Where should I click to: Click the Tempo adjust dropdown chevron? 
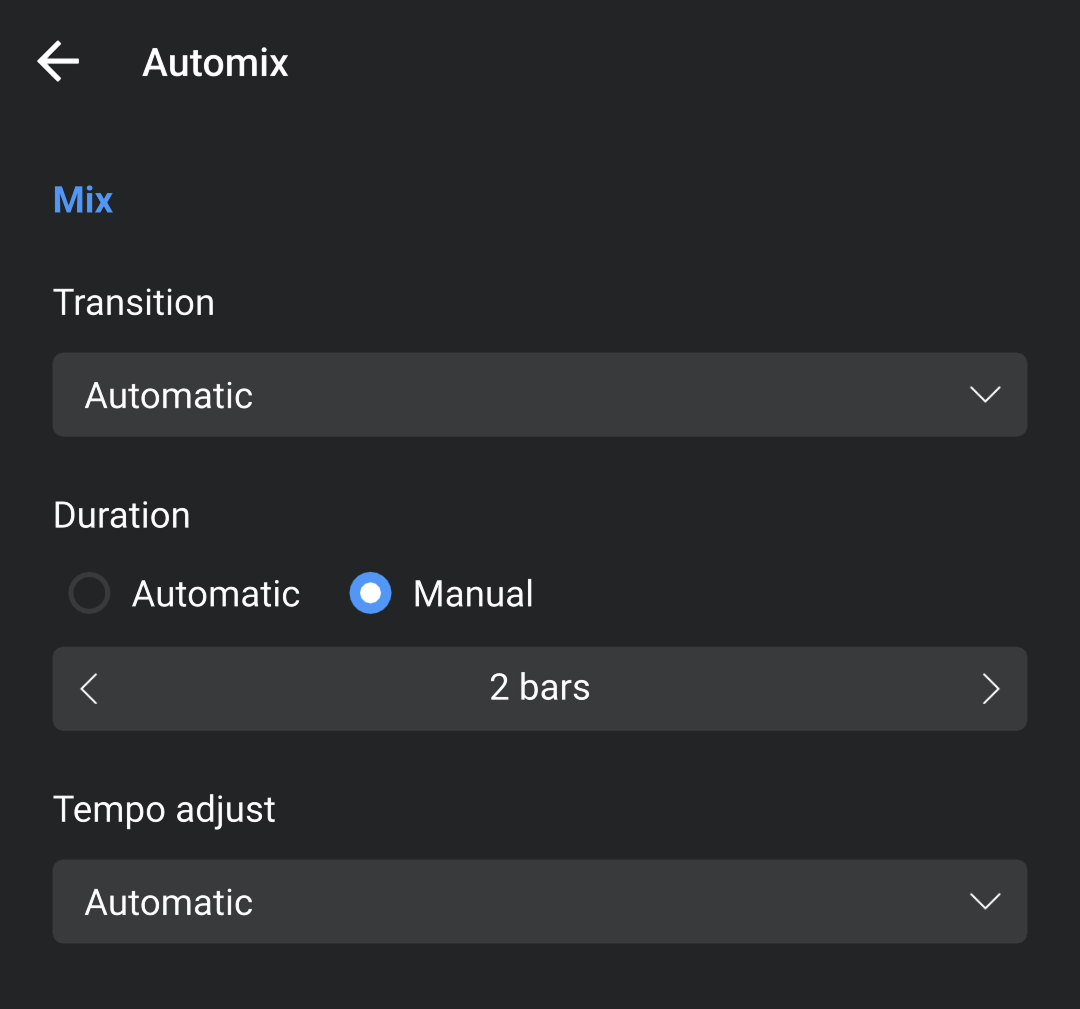[985, 901]
